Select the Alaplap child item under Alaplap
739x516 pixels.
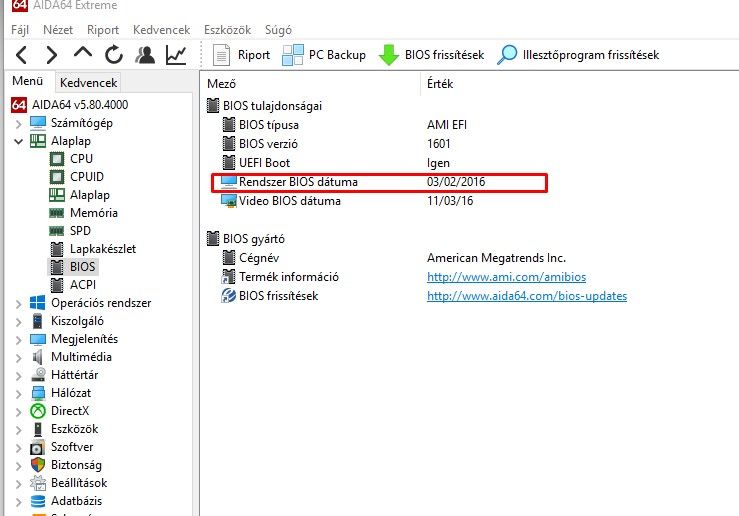(x=90, y=195)
